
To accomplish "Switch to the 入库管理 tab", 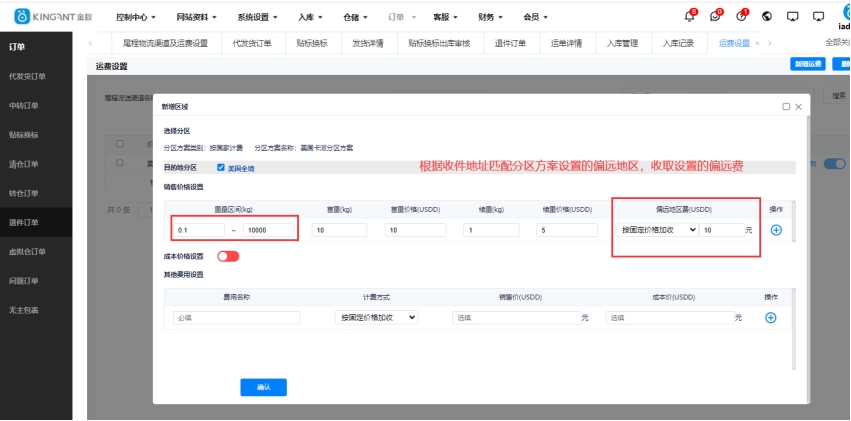I will pyautogui.click(x=622, y=43).
